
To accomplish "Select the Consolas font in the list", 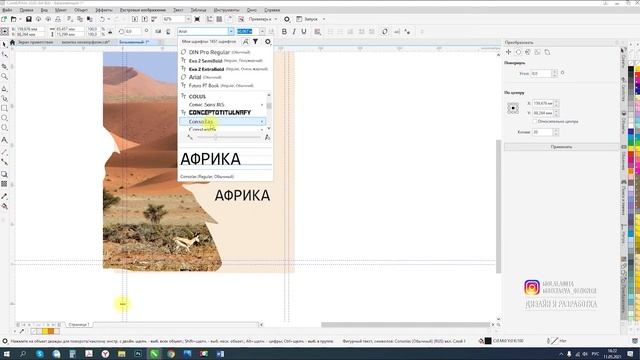I will point(222,122).
